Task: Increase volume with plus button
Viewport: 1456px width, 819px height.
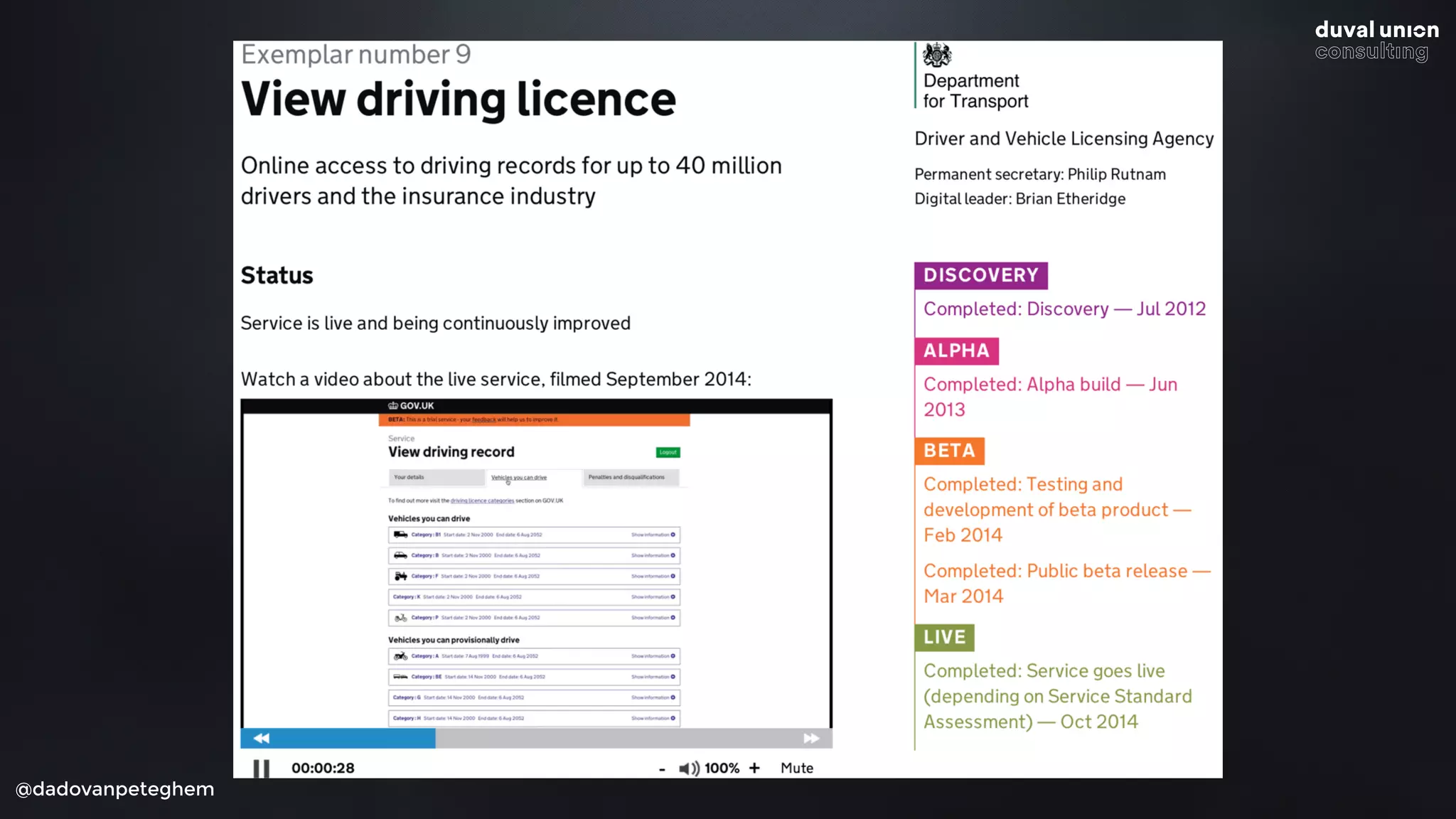Action: click(x=754, y=769)
